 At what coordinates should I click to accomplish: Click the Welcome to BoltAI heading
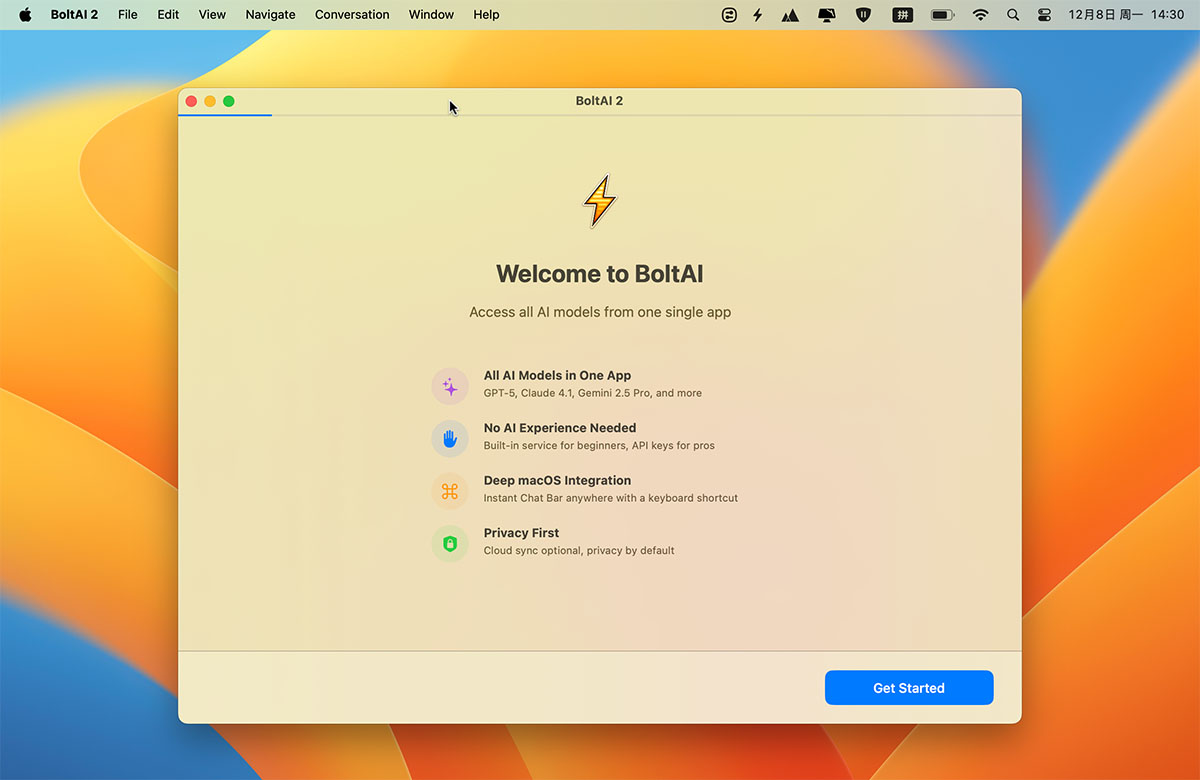click(x=600, y=274)
